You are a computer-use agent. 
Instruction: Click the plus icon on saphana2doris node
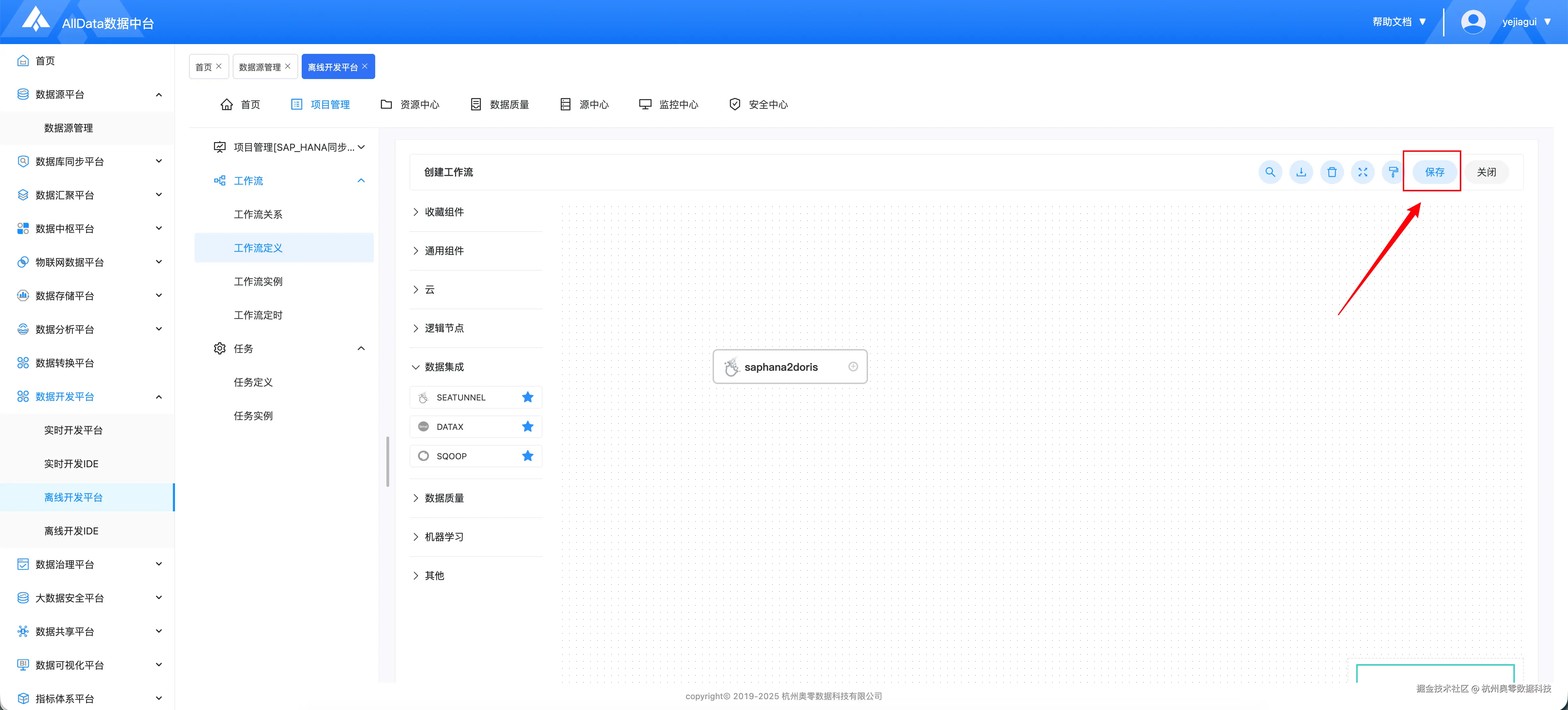(x=853, y=366)
